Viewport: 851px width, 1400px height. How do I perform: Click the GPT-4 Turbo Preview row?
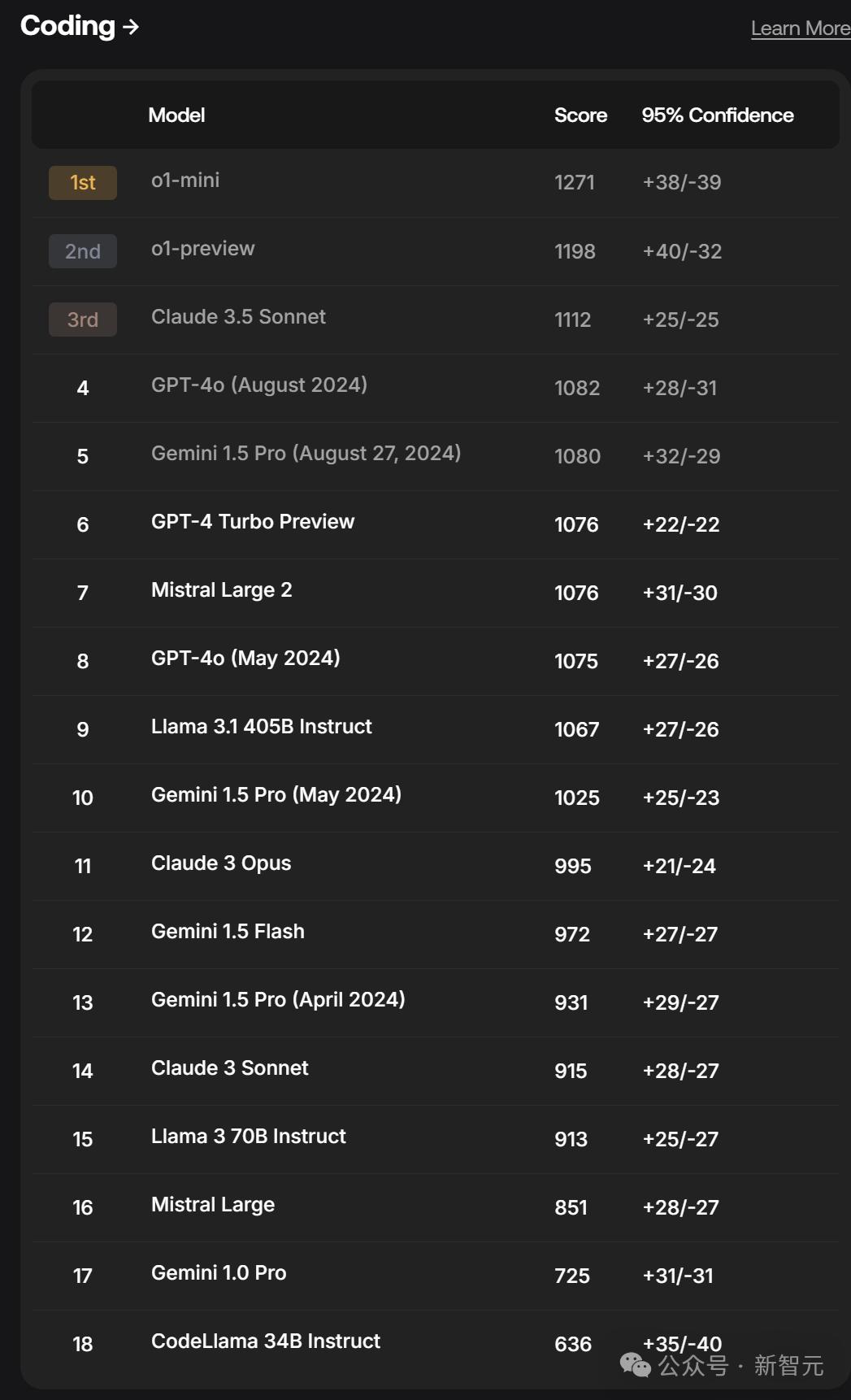253,522
